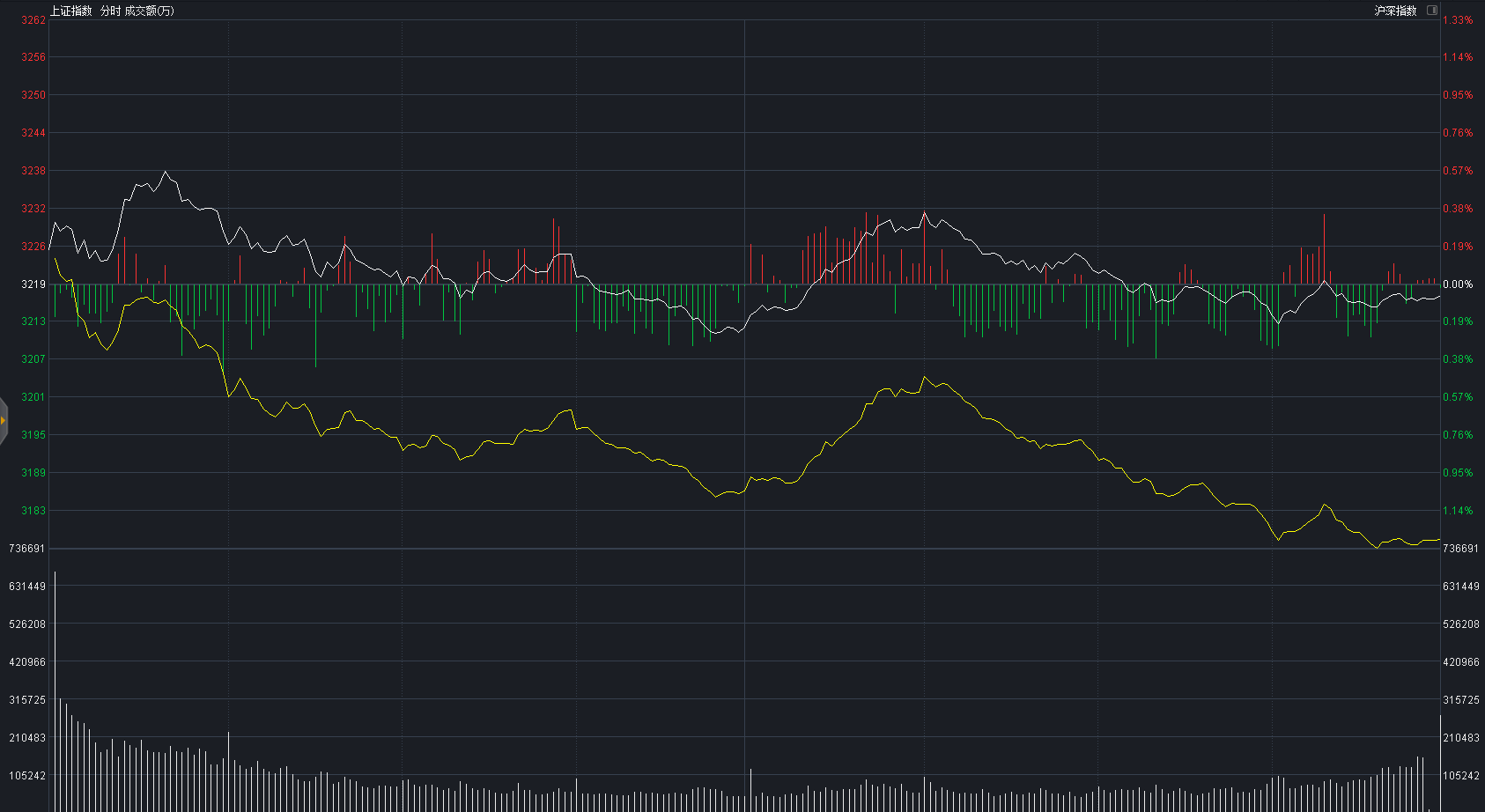Click the red 1.33% label at top right

point(1459,19)
